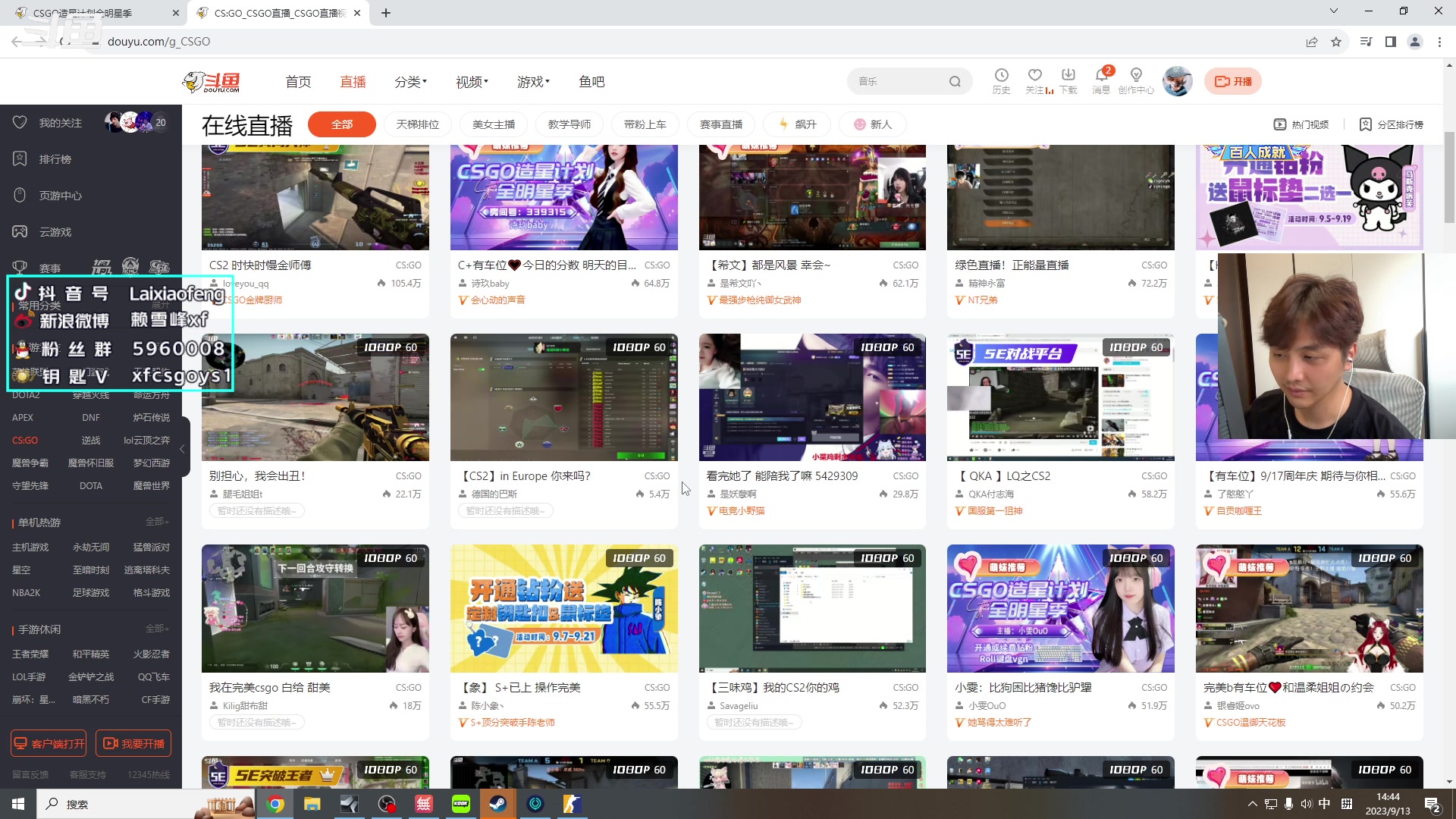Select the 直播 nav item

pyautogui.click(x=353, y=82)
